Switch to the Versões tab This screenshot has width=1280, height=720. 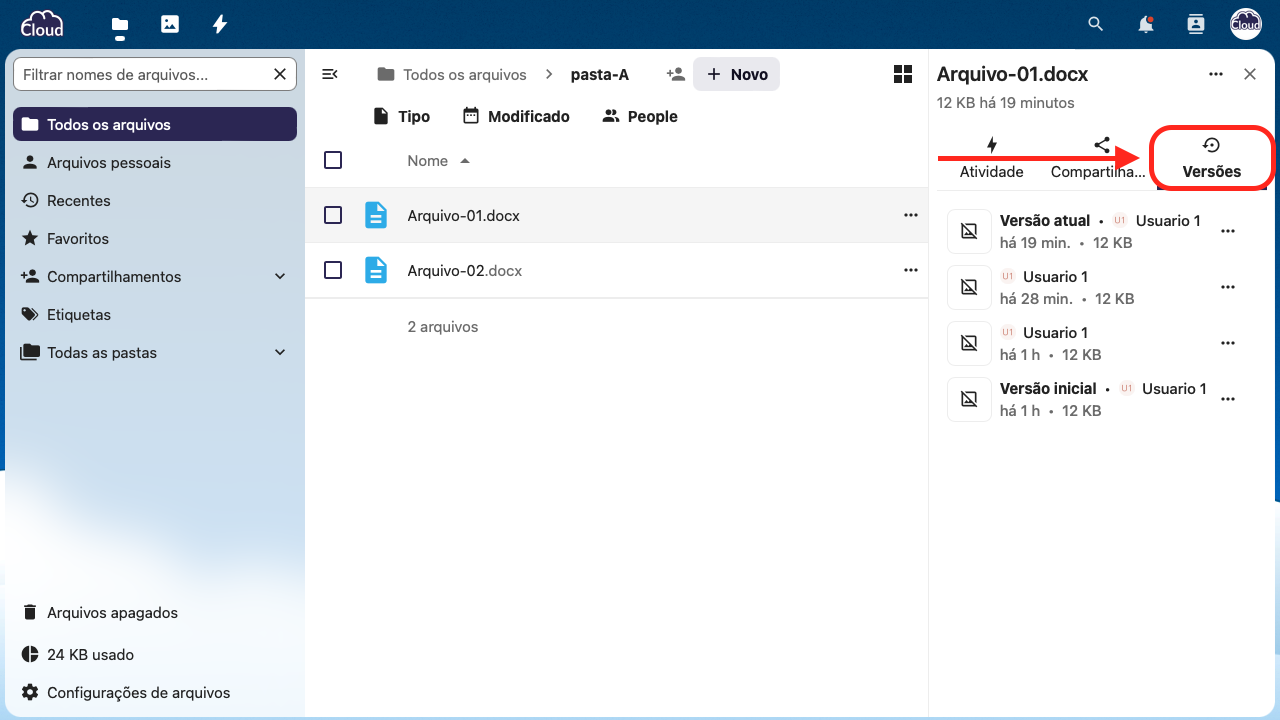pyautogui.click(x=1211, y=159)
